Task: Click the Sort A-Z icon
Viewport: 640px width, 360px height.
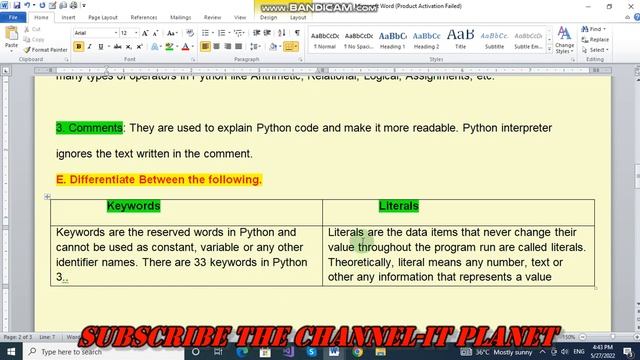Action: click(x=282, y=33)
